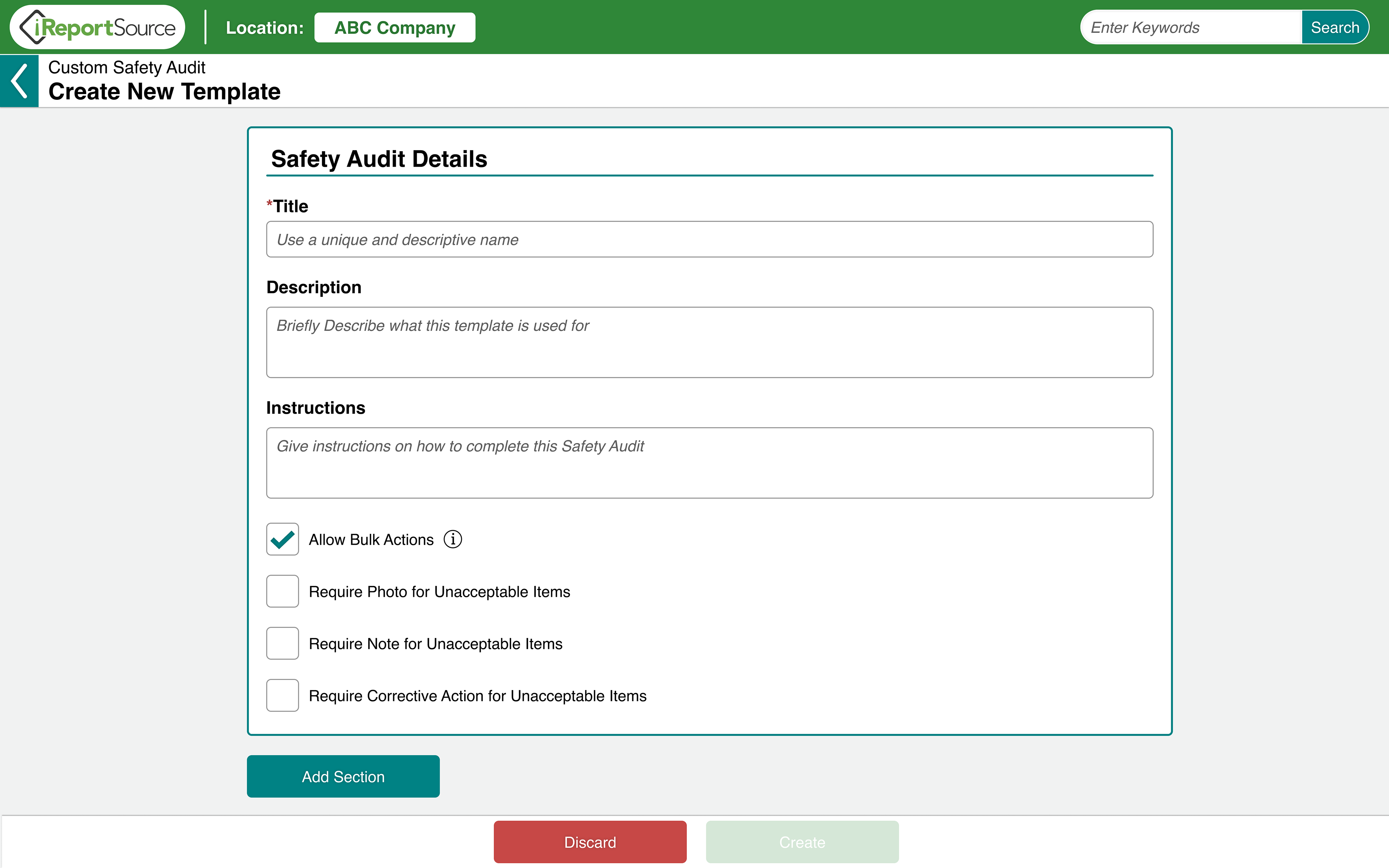Click the Custom Safety Audit breadcrumb text
1389x868 pixels.
(x=127, y=68)
